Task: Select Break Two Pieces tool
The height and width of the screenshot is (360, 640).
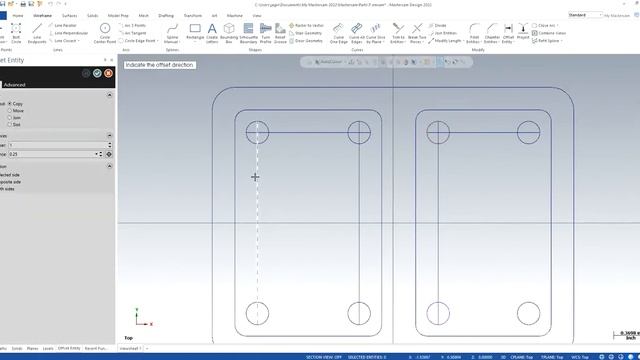Action: 417,33
